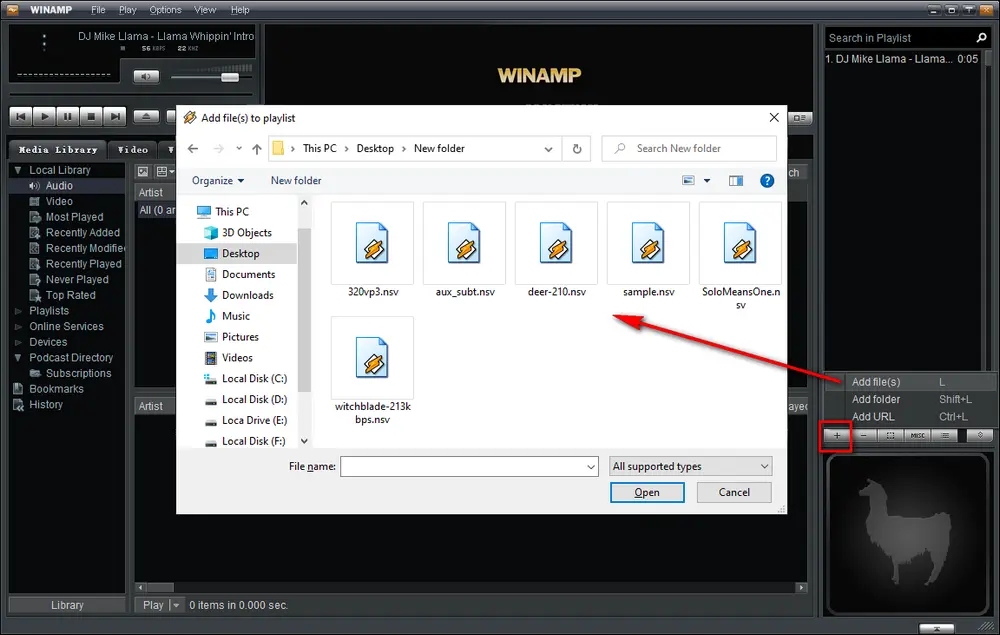Select Audio in Local Library

(59, 186)
